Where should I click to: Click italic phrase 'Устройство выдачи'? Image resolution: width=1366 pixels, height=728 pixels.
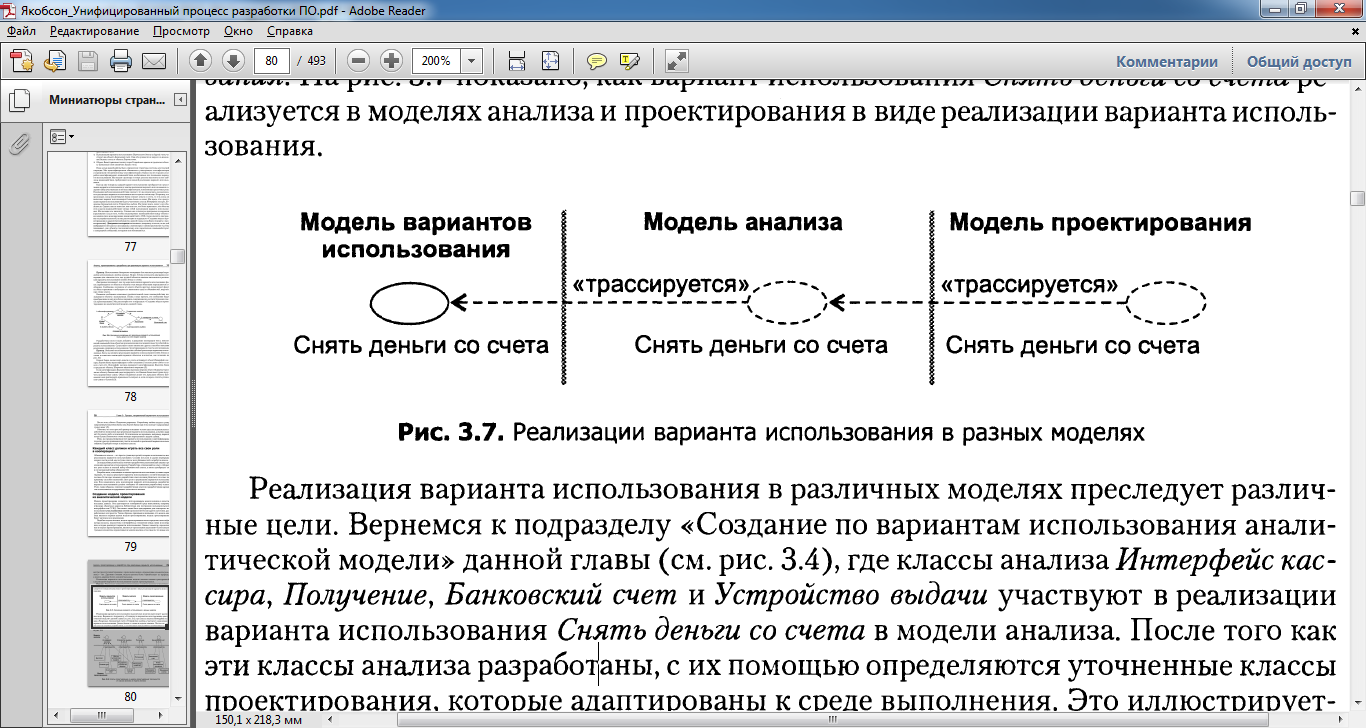tap(853, 596)
